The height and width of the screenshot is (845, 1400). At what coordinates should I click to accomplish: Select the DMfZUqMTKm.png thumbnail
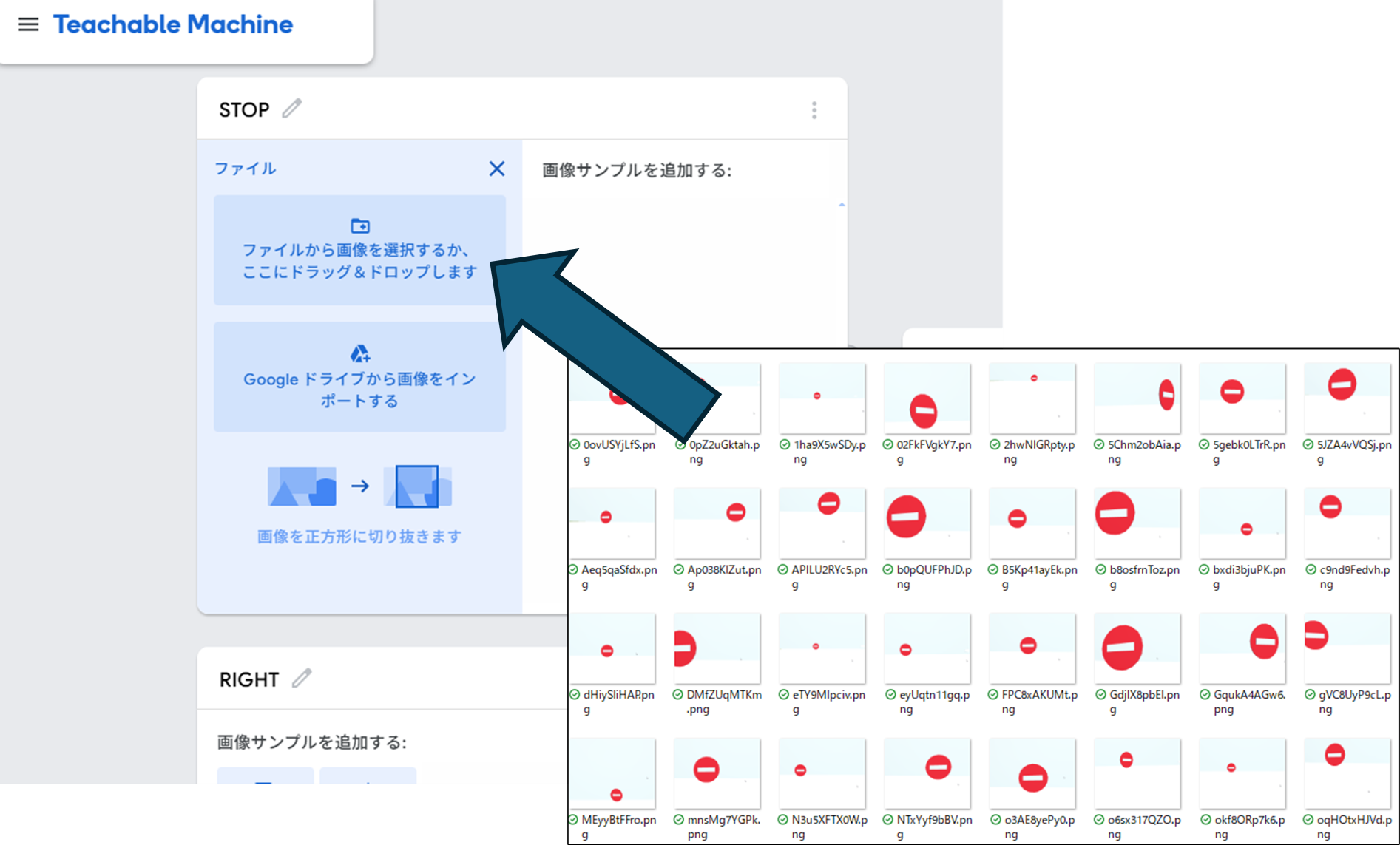pos(717,648)
